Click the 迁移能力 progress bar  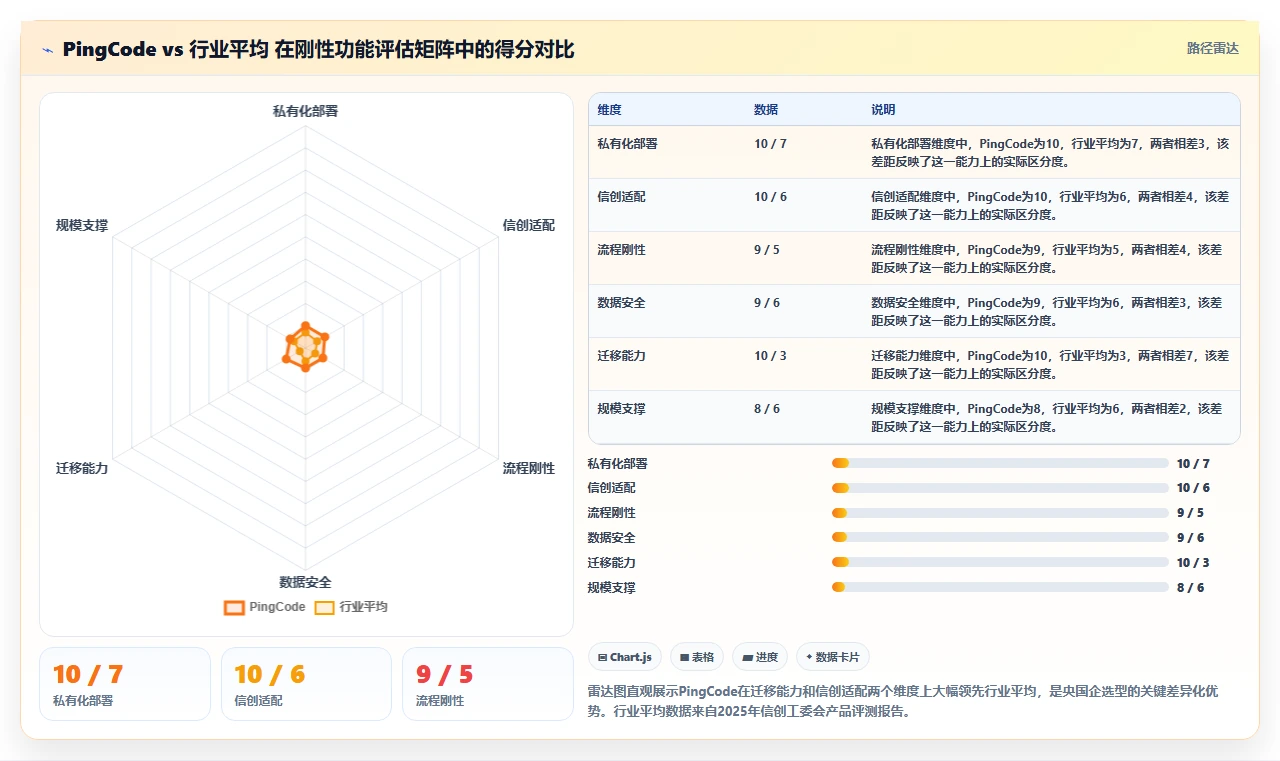click(1000, 563)
